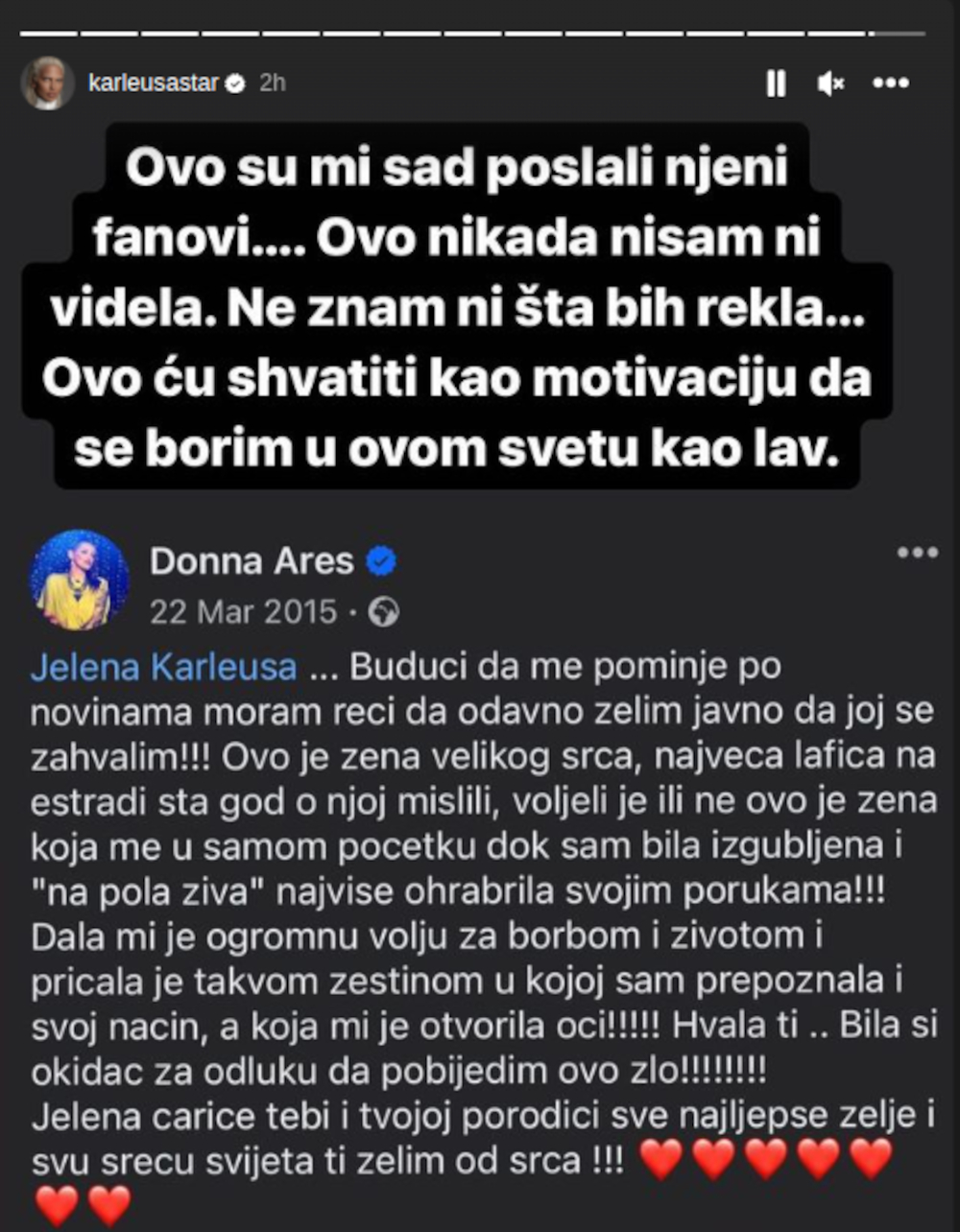The image size is (960, 1232).
Task: Expand options on Donna Ares post
Action: [916, 553]
